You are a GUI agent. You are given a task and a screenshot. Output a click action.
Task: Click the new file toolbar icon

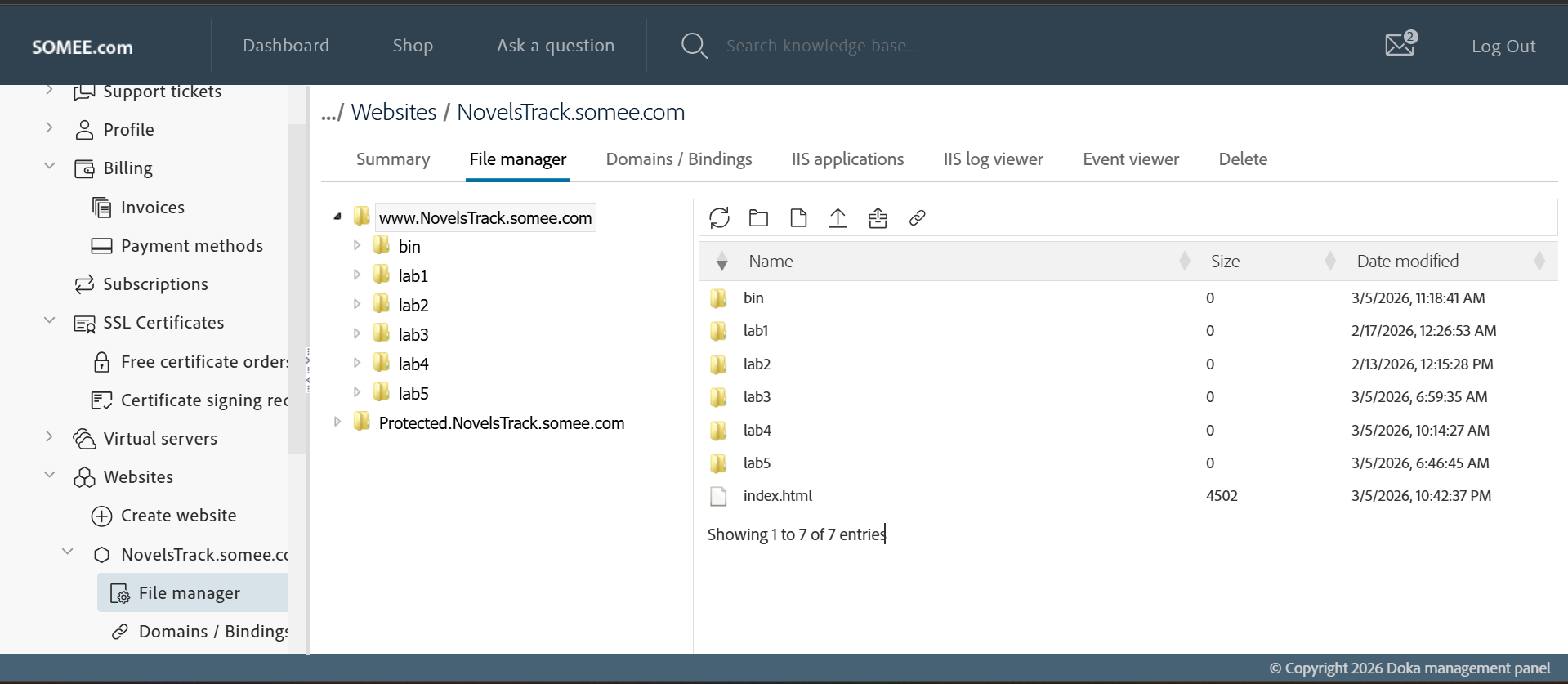798,218
